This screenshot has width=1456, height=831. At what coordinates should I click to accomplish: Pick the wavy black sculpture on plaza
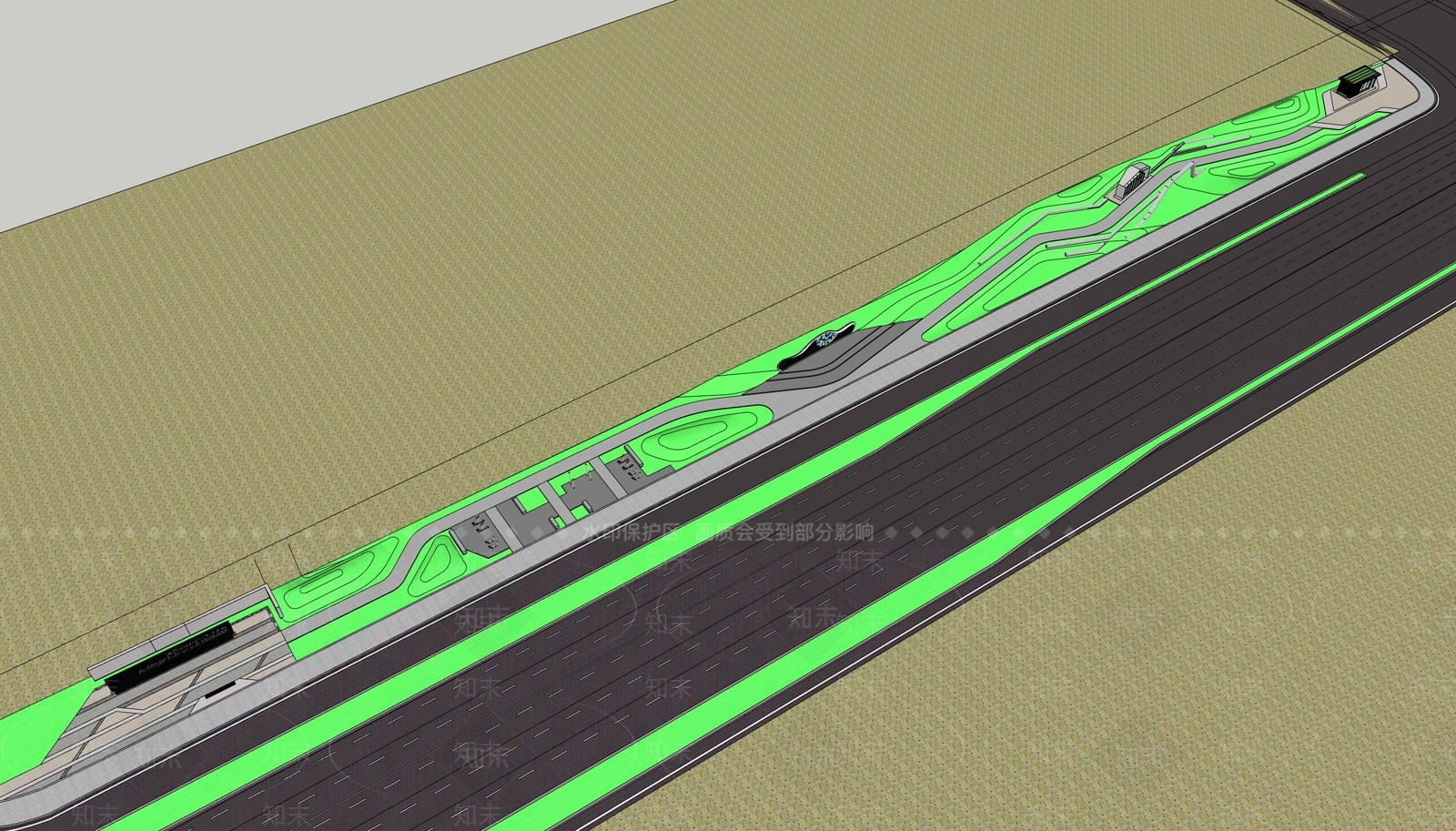[x=815, y=345]
